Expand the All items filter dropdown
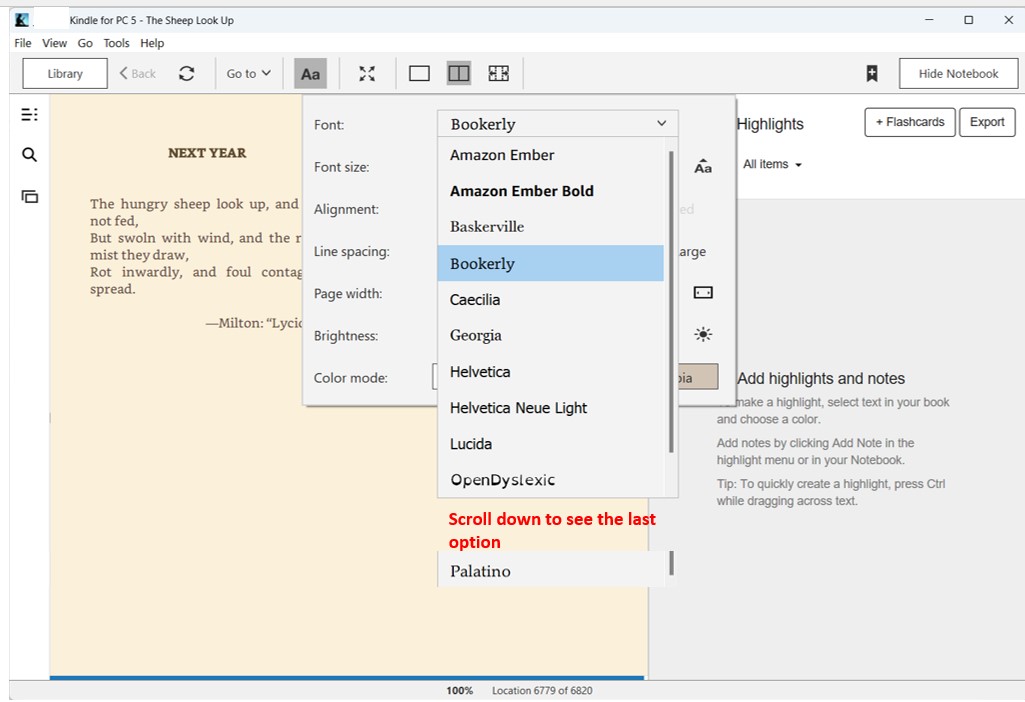Screen dimensions: 1025x702 [x=771, y=163]
